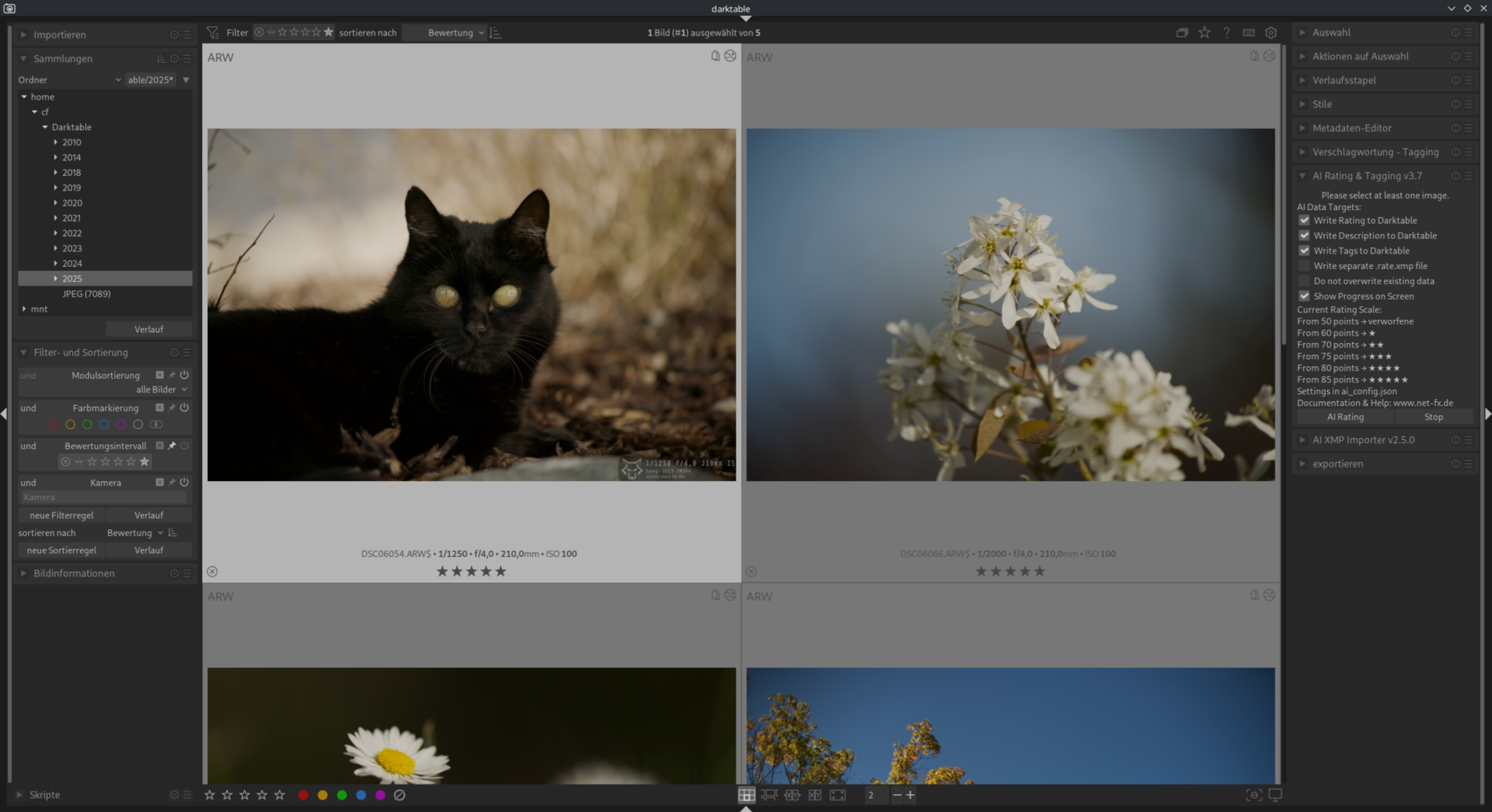The width and height of the screenshot is (1492, 812).
Task: Open keyboard shortcuts overlay icon
Action: tap(1248, 33)
